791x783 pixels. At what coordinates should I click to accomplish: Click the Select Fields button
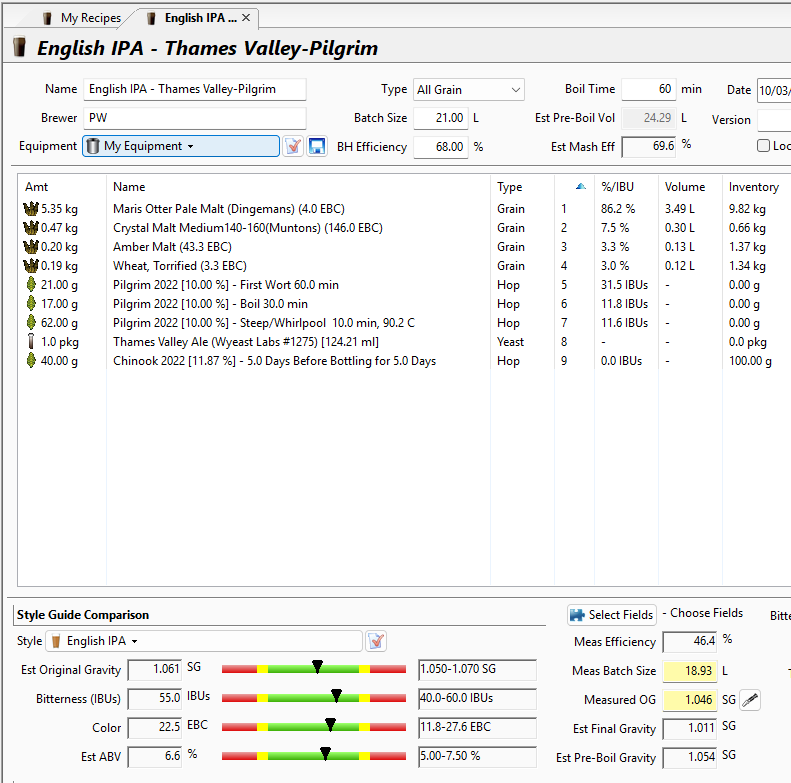pyautogui.click(x=612, y=614)
